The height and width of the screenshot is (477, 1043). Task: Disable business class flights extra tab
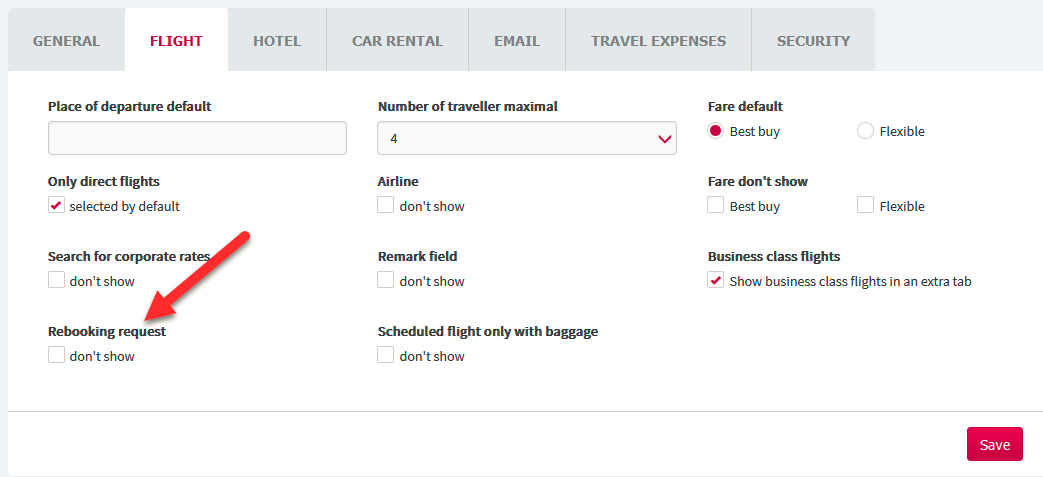click(716, 280)
